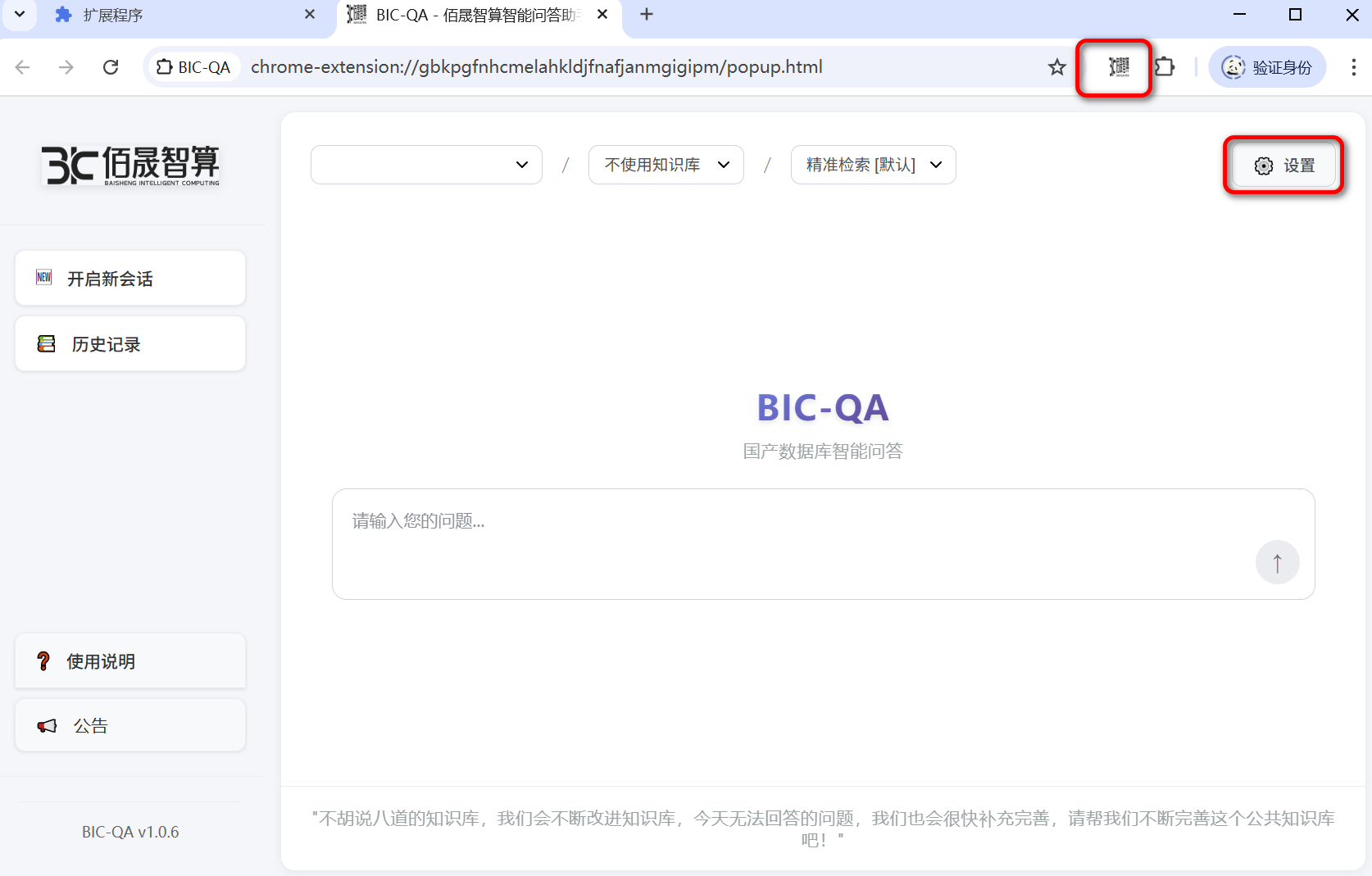Open the empty leftmost model selector dropdown
This screenshot has width=1372, height=876.
[425, 165]
